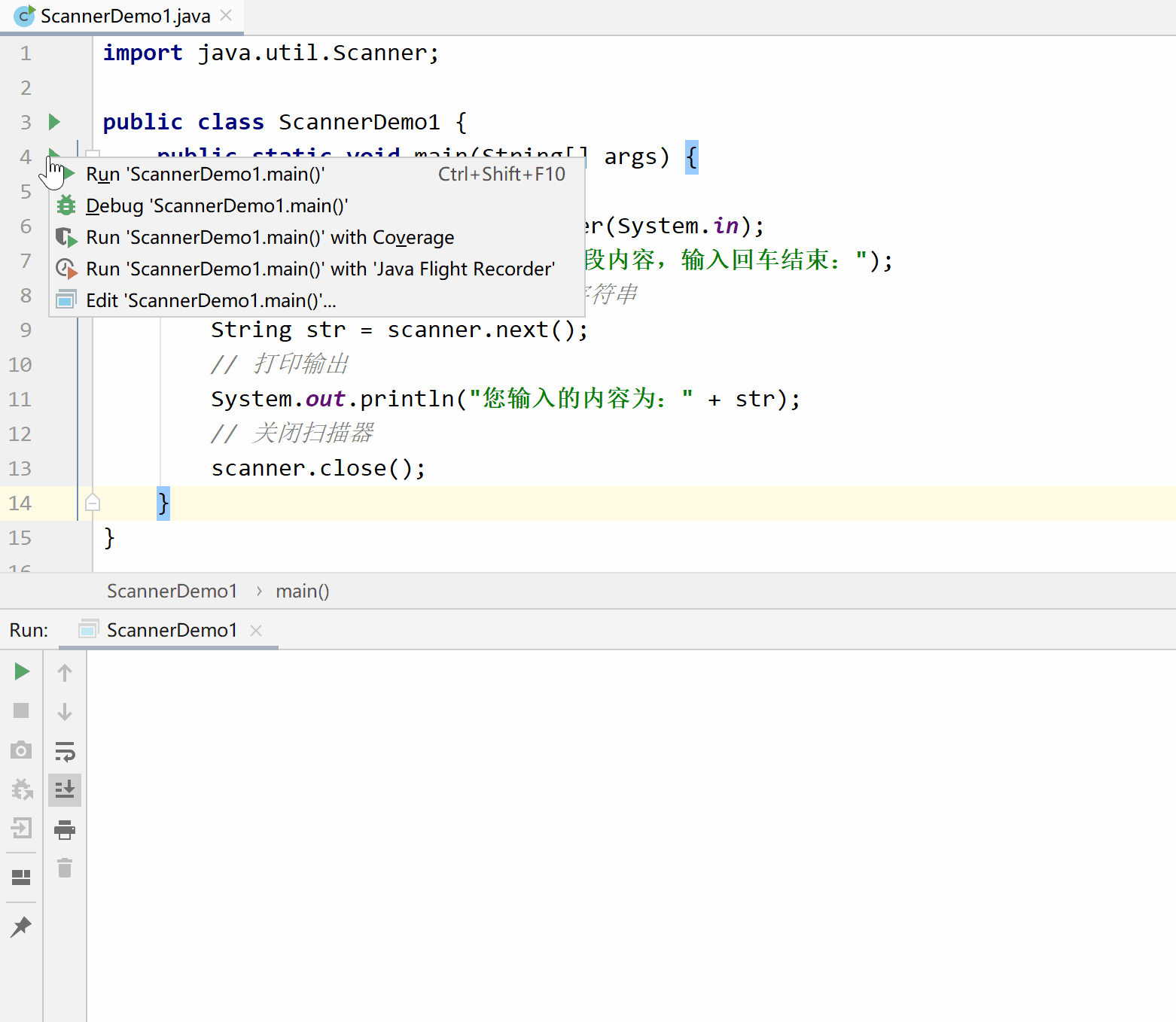Go up the stack trace arrow
The image size is (1176, 1022).
65,672
